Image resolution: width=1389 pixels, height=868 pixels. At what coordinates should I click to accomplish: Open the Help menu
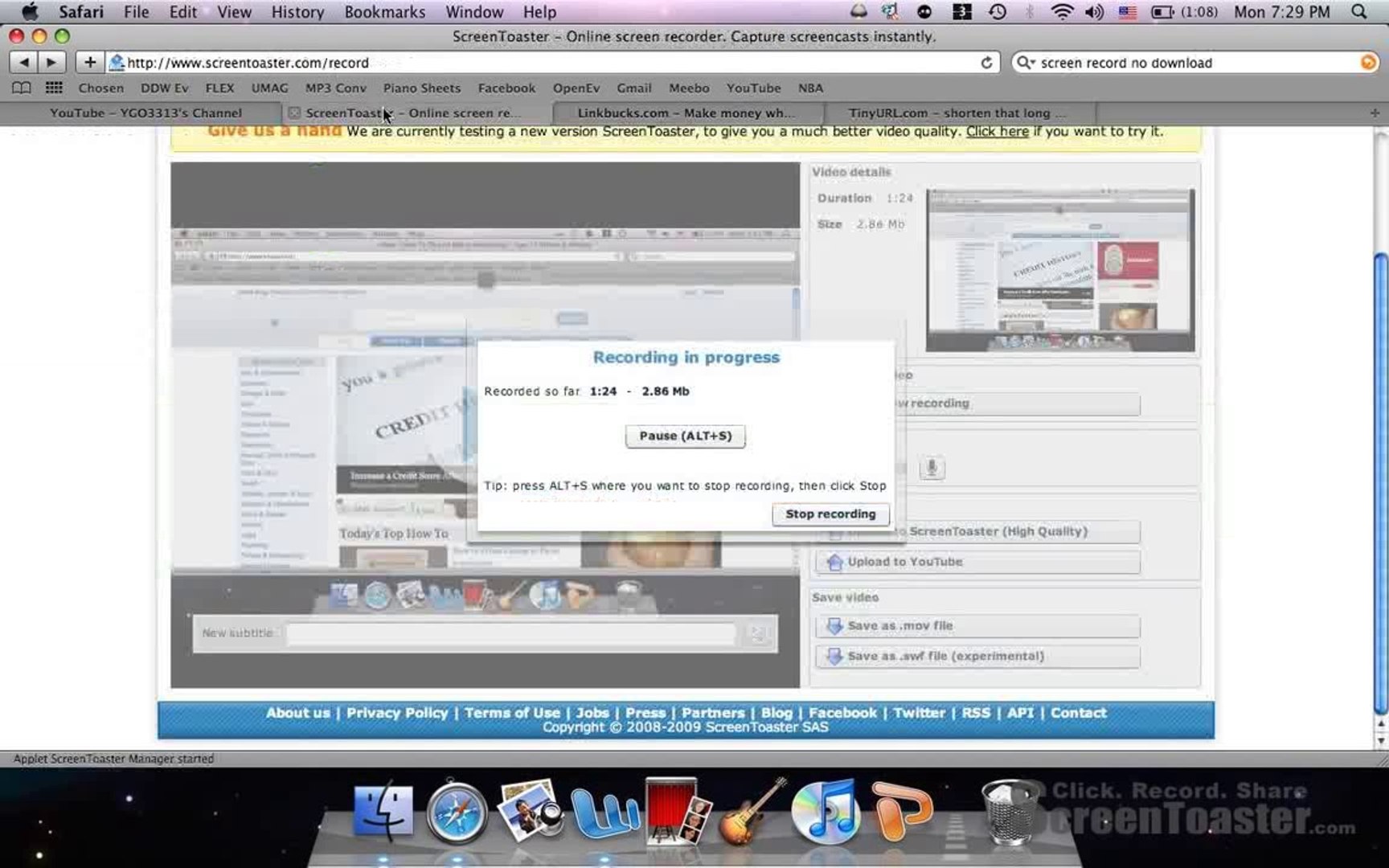click(539, 12)
